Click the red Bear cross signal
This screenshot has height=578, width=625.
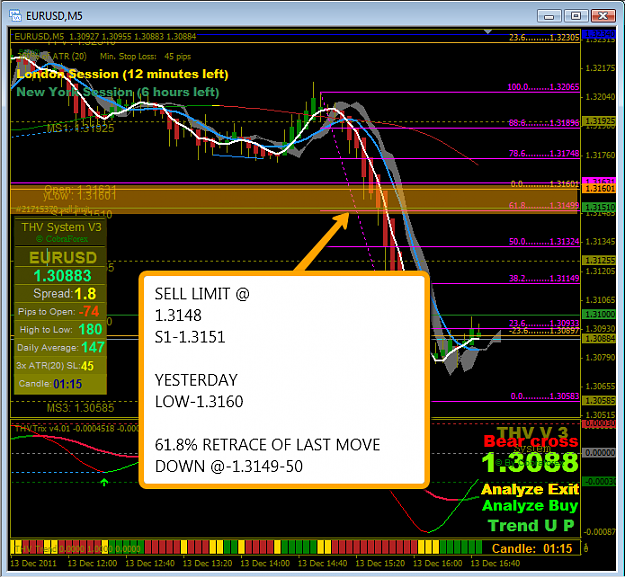(531, 441)
